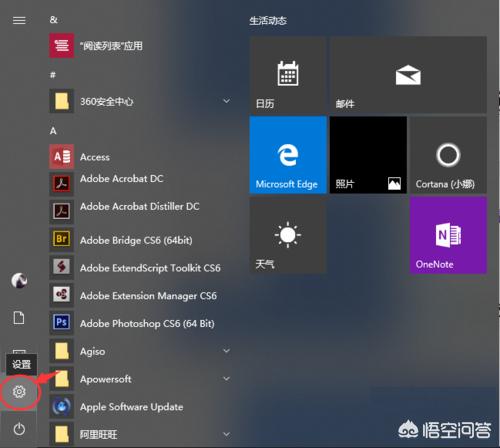Launch Adobe Bridge CS6 icon

point(62,239)
